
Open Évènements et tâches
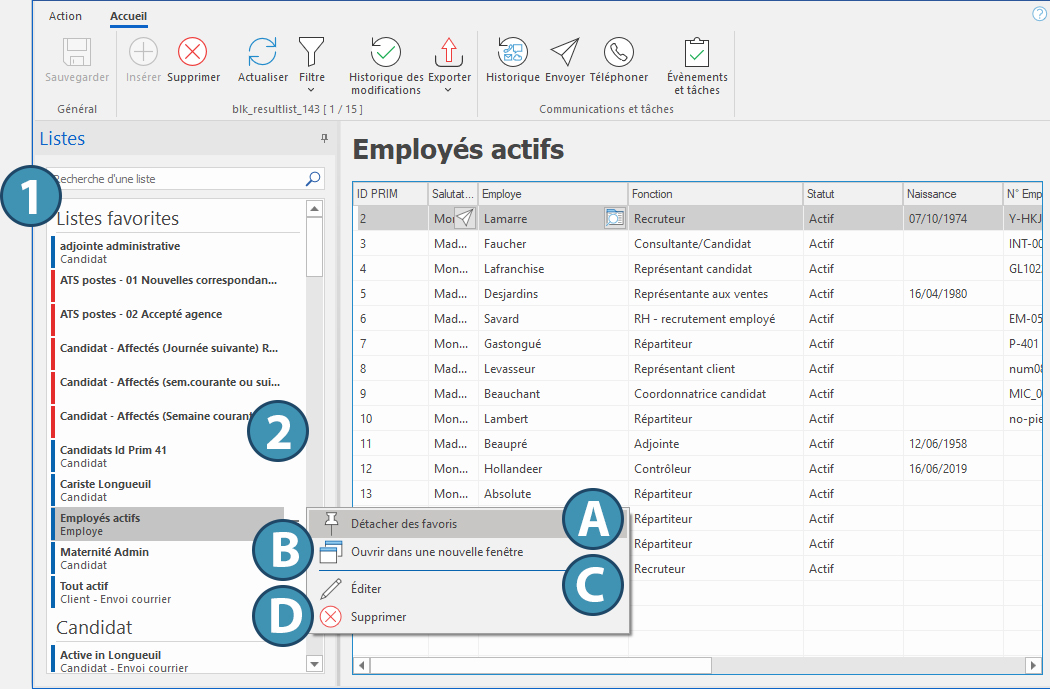point(697,52)
